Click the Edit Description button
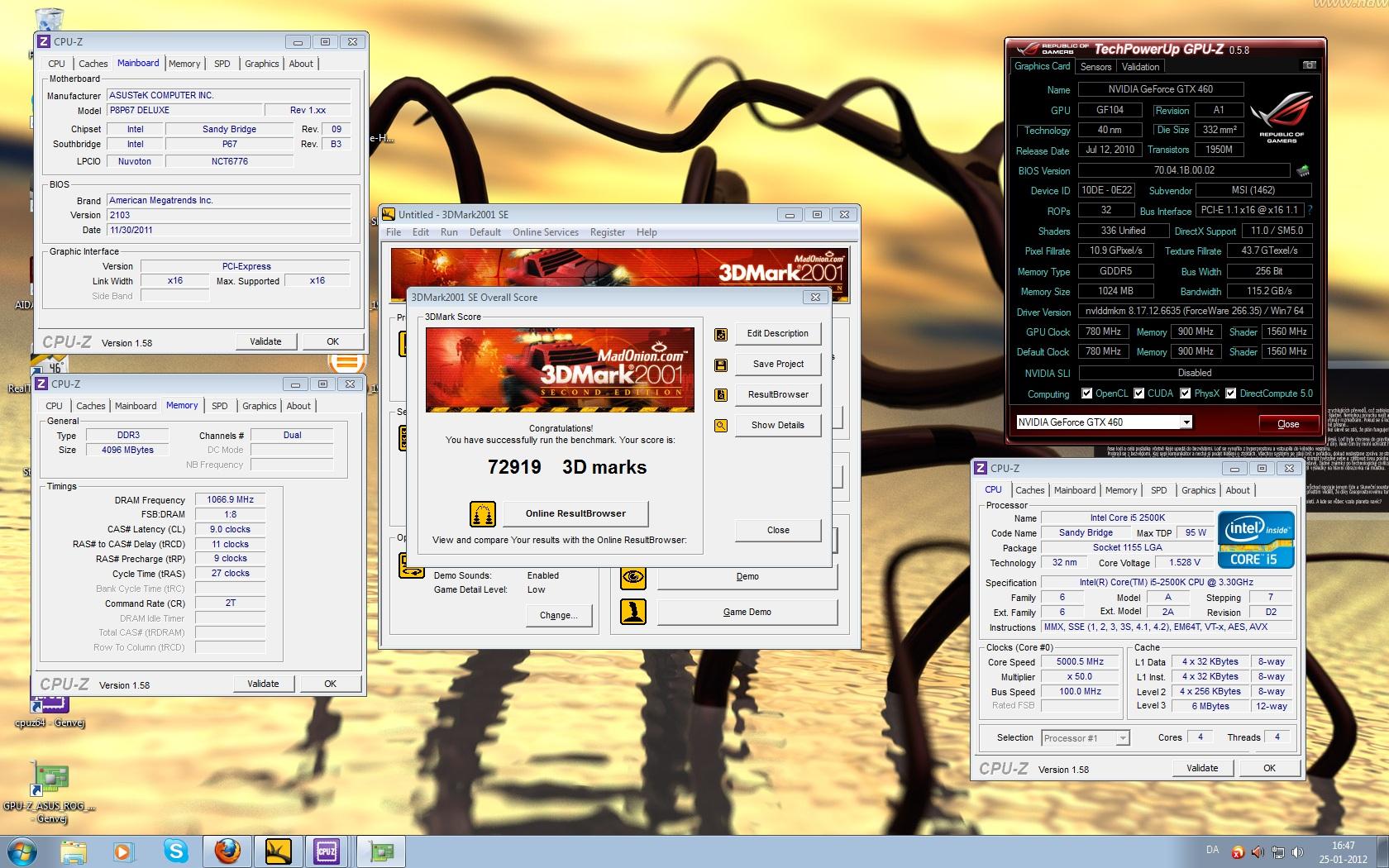Image resolution: width=1389 pixels, height=868 pixels. point(777,334)
